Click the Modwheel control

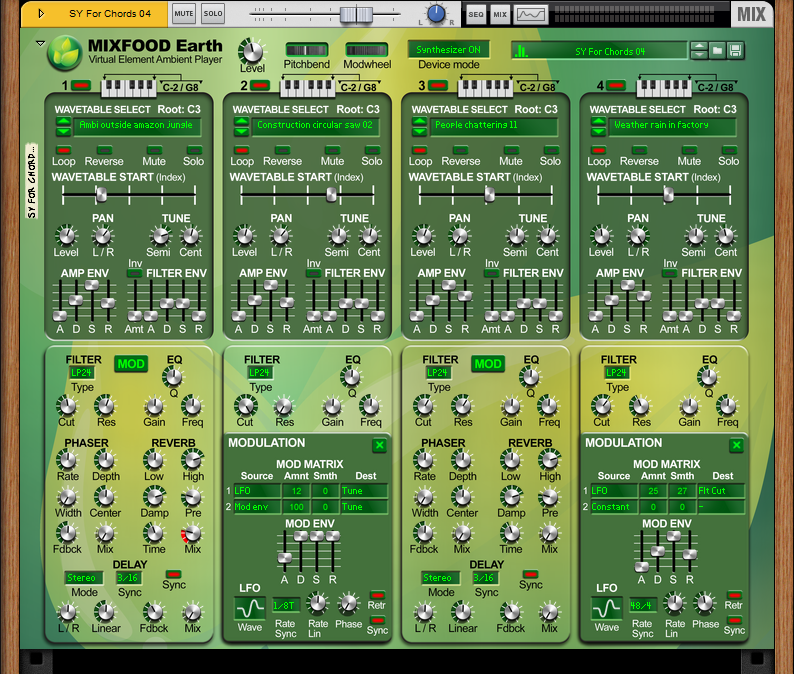tap(367, 50)
